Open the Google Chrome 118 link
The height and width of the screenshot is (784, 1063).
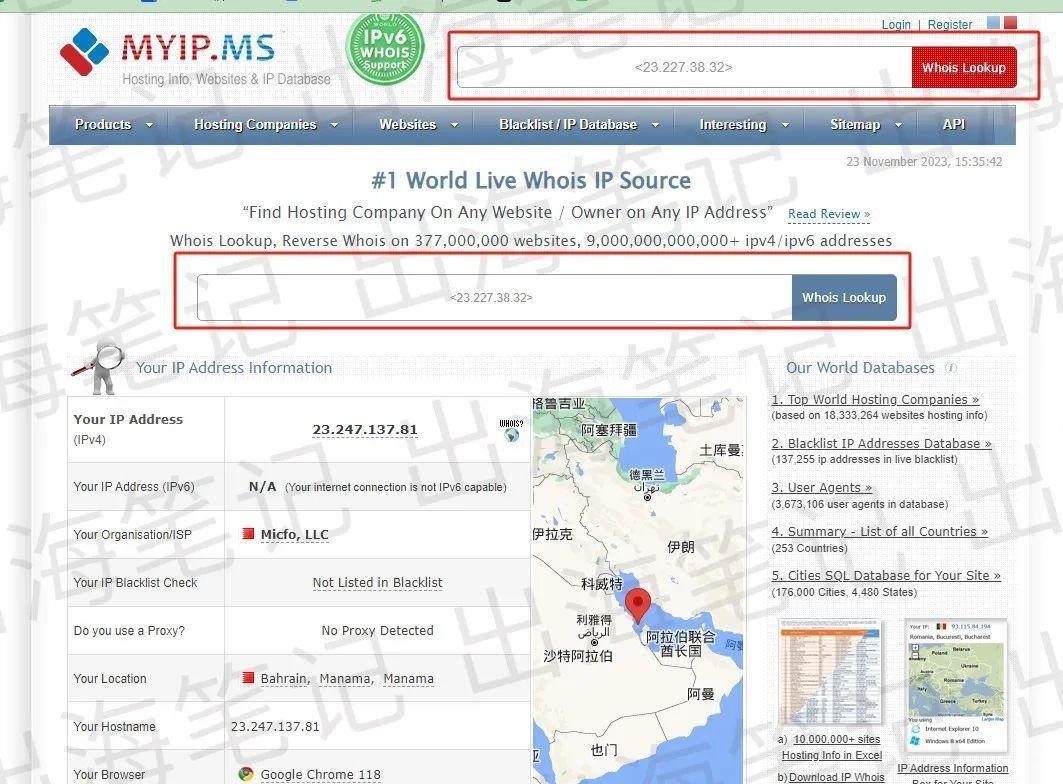click(x=321, y=775)
